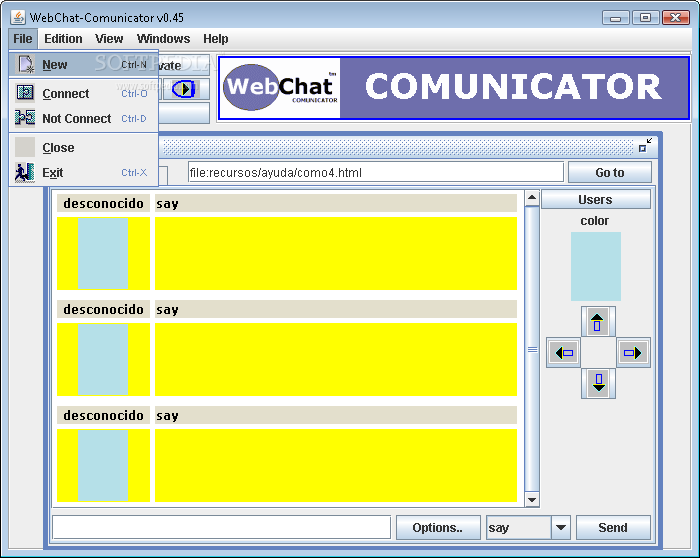Open the Windows menu
The height and width of the screenshot is (558, 700).
click(x=163, y=39)
